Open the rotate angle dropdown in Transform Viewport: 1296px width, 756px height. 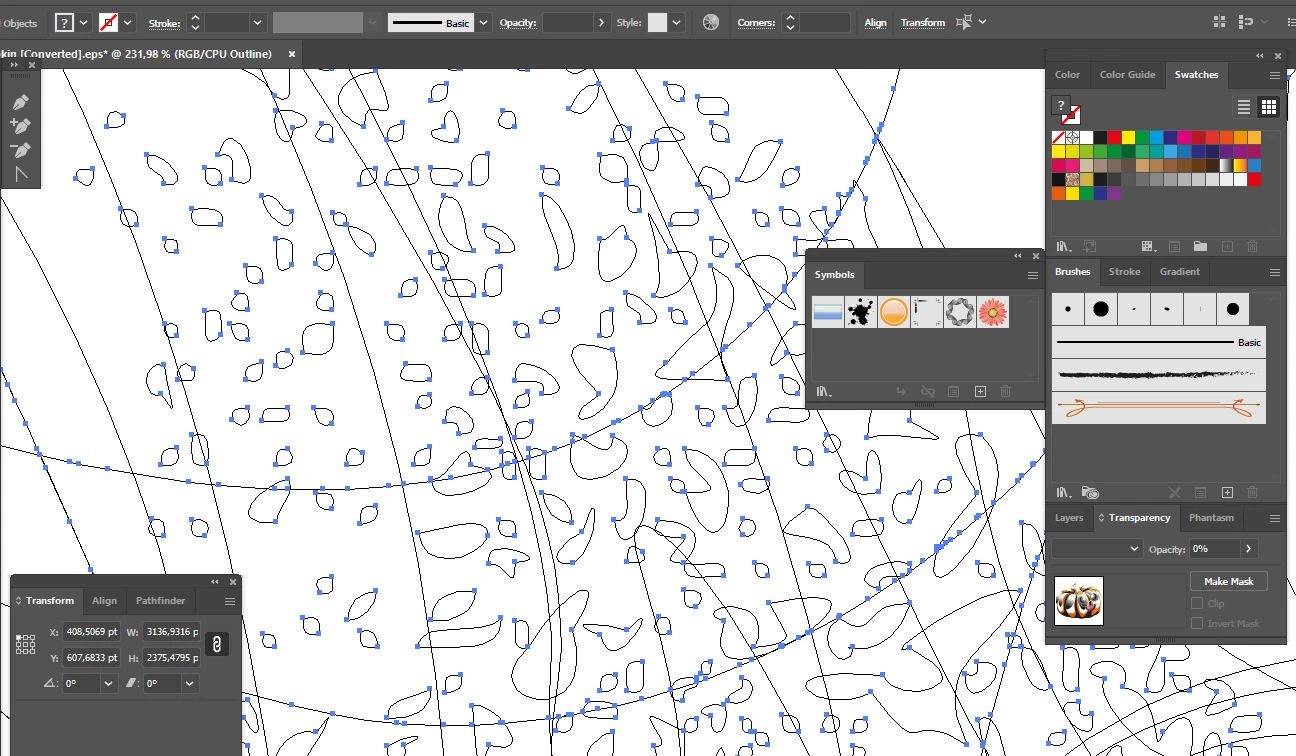[x=109, y=684]
